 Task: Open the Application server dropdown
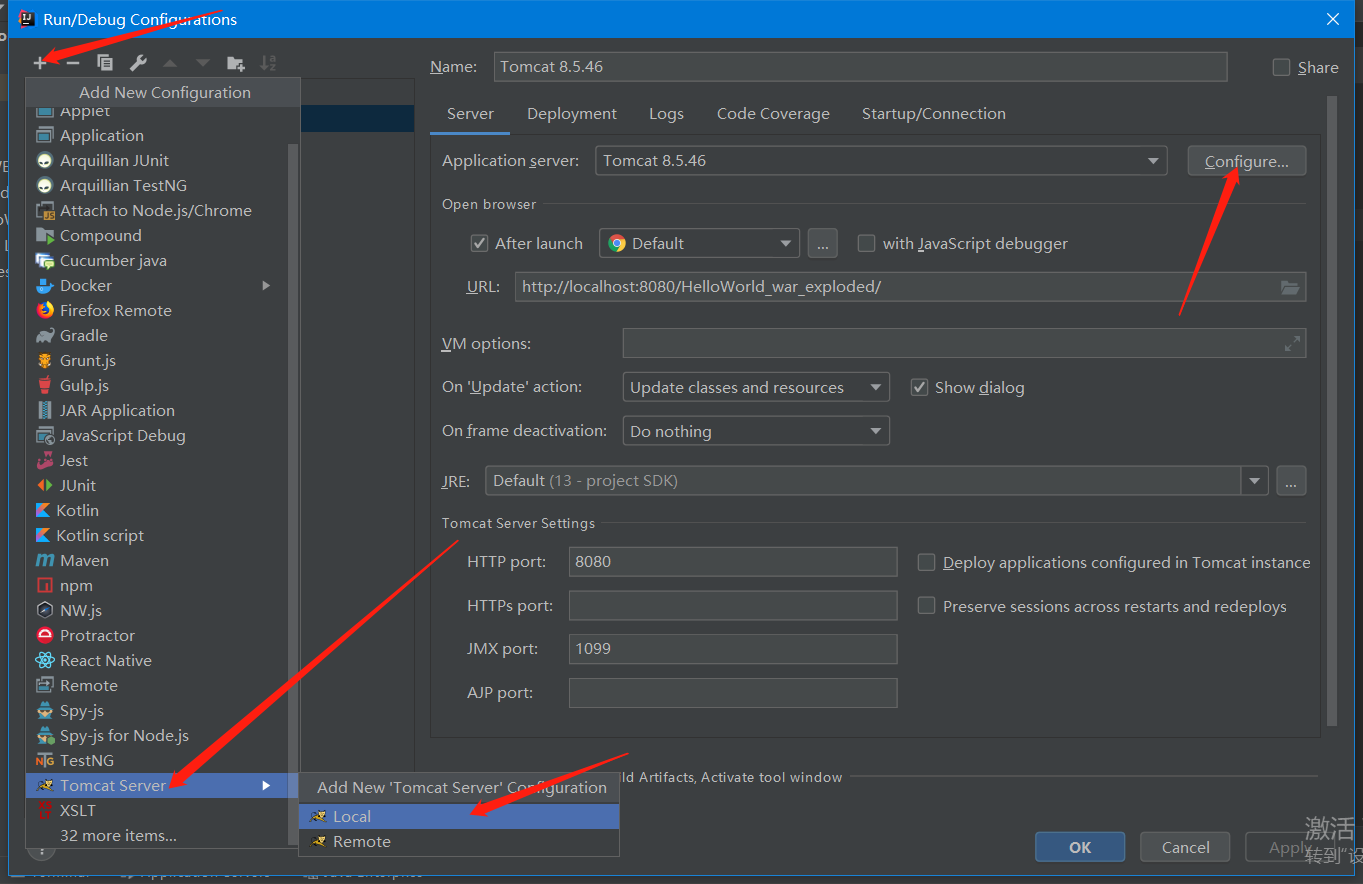point(881,160)
